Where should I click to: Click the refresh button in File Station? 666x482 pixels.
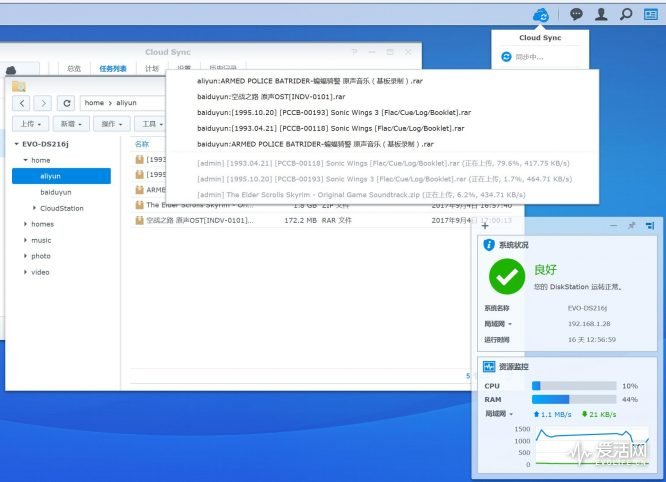click(x=67, y=103)
